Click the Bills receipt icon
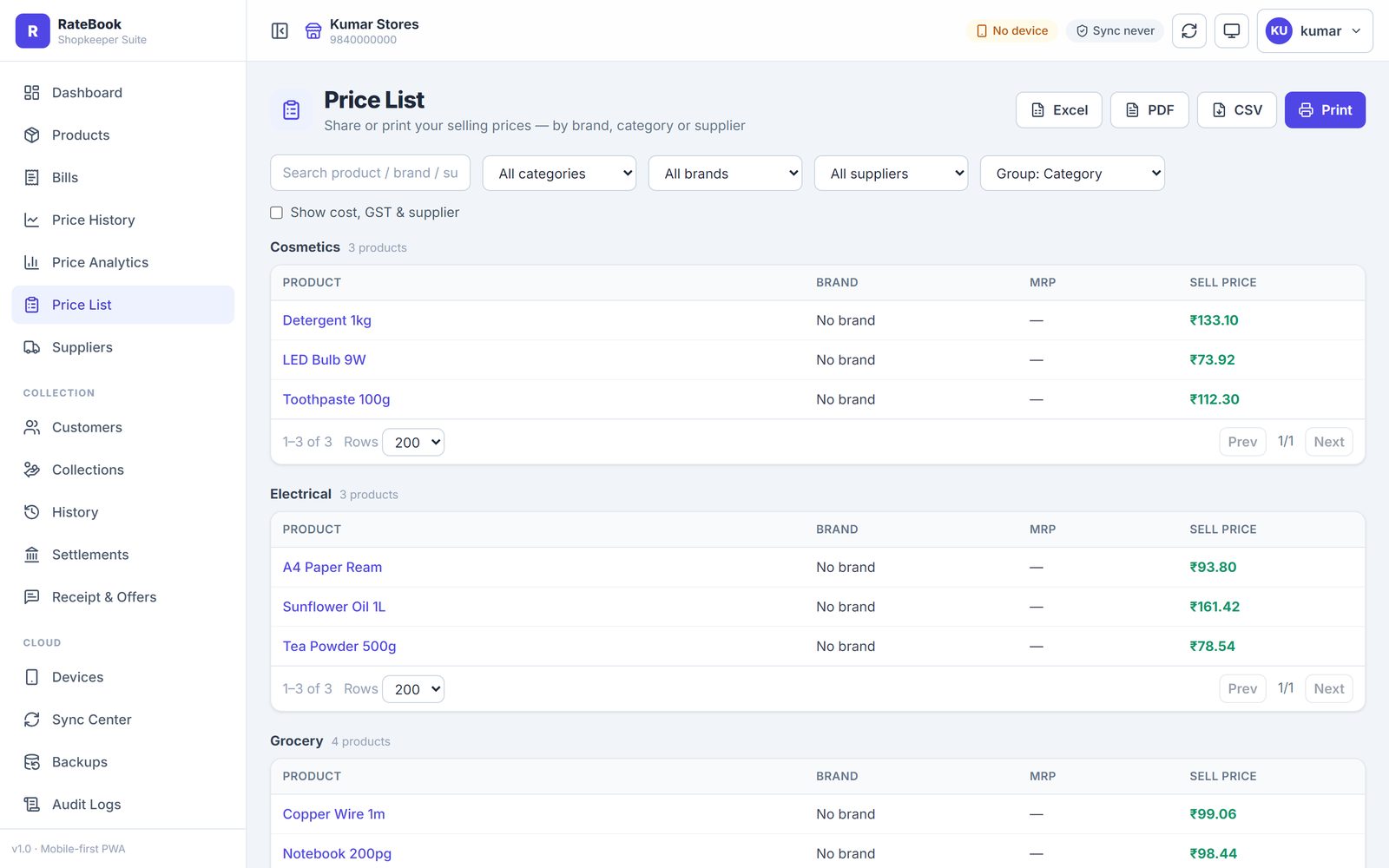This screenshot has height=868, width=1389. (x=32, y=178)
